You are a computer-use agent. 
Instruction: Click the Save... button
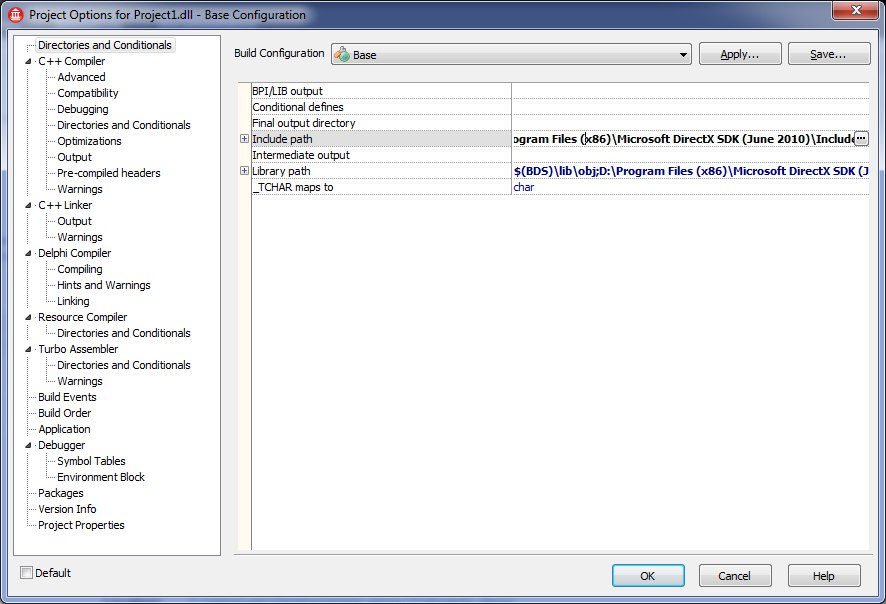click(x=828, y=54)
